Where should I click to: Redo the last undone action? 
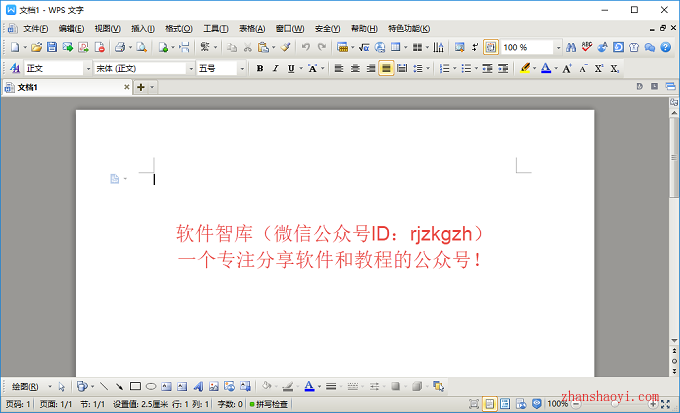322,47
